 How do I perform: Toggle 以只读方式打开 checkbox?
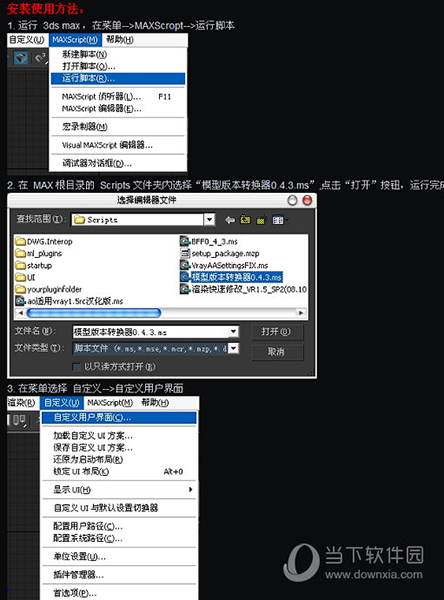77,367
